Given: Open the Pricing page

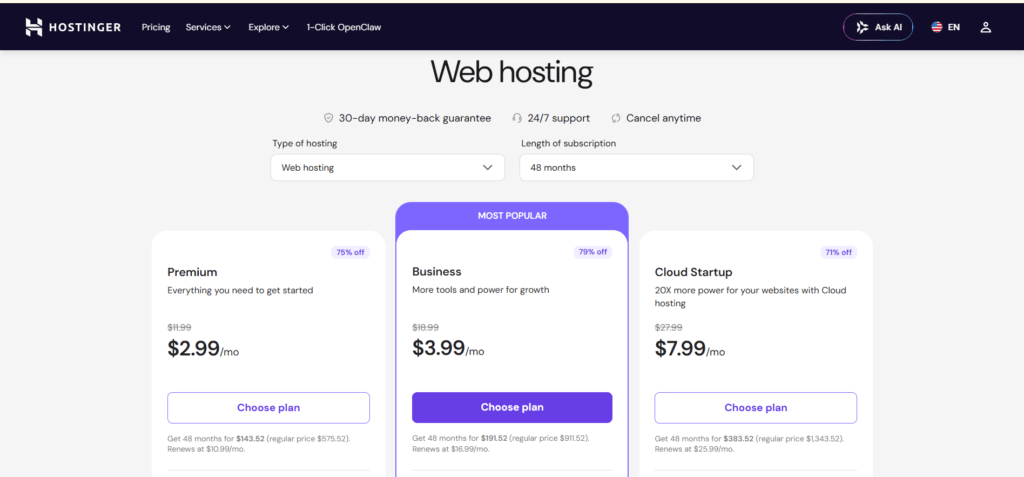Looking at the screenshot, I should coord(155,27).
